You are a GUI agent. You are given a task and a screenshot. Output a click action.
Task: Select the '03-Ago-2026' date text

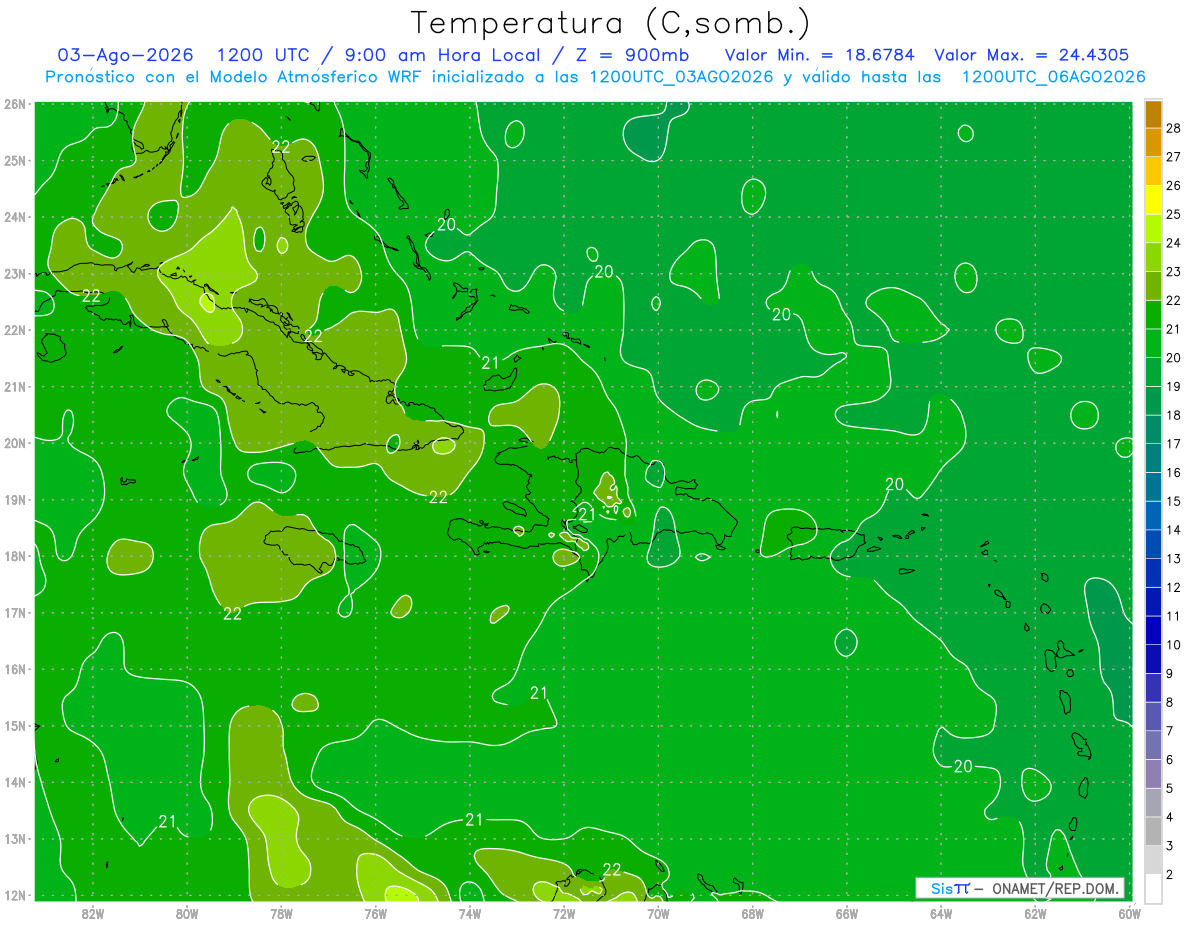[x=126, y=55]
